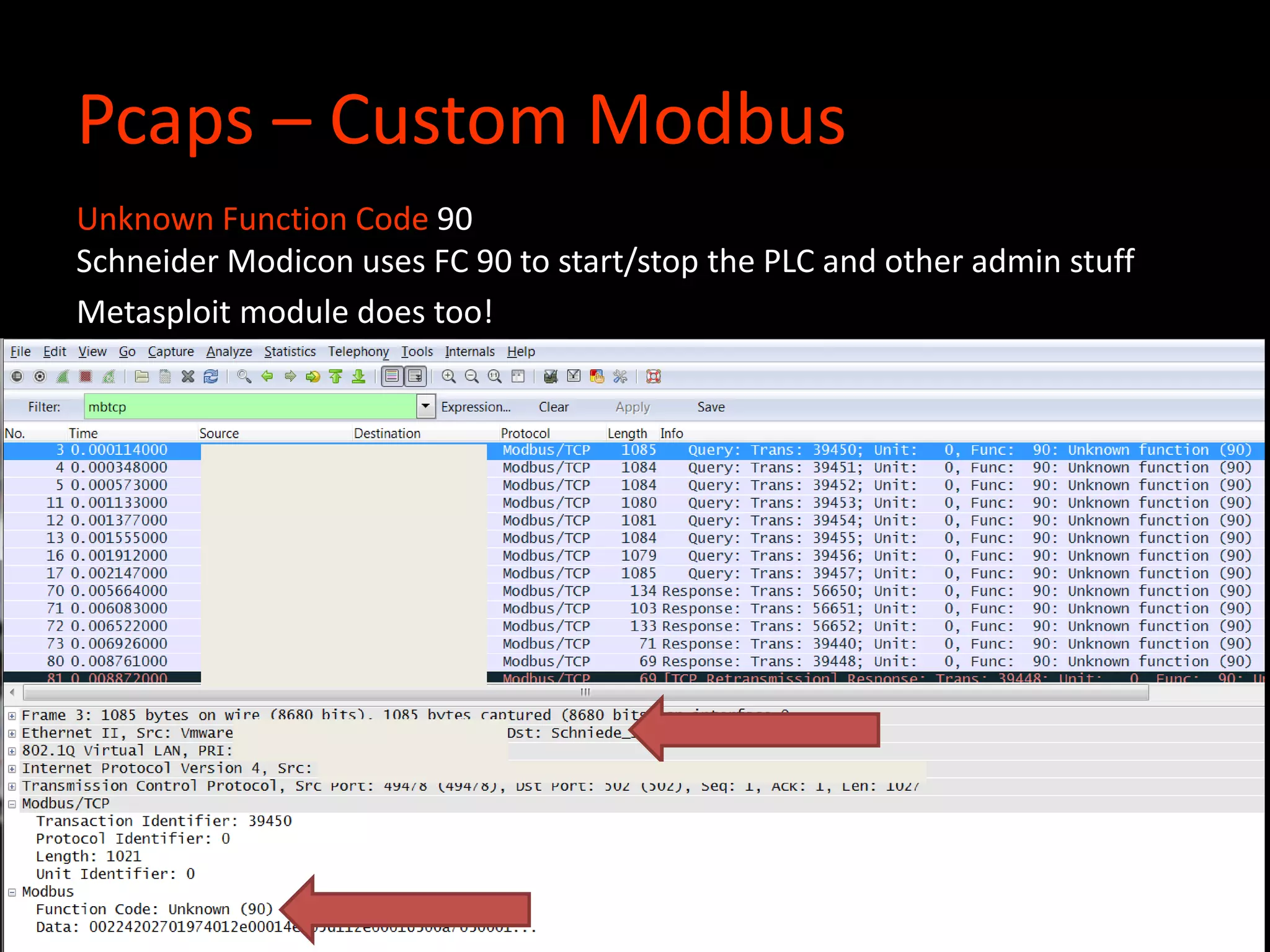1270x952 pixels.
Task: Open help lifebuoy icon
Action: [654, 376]
